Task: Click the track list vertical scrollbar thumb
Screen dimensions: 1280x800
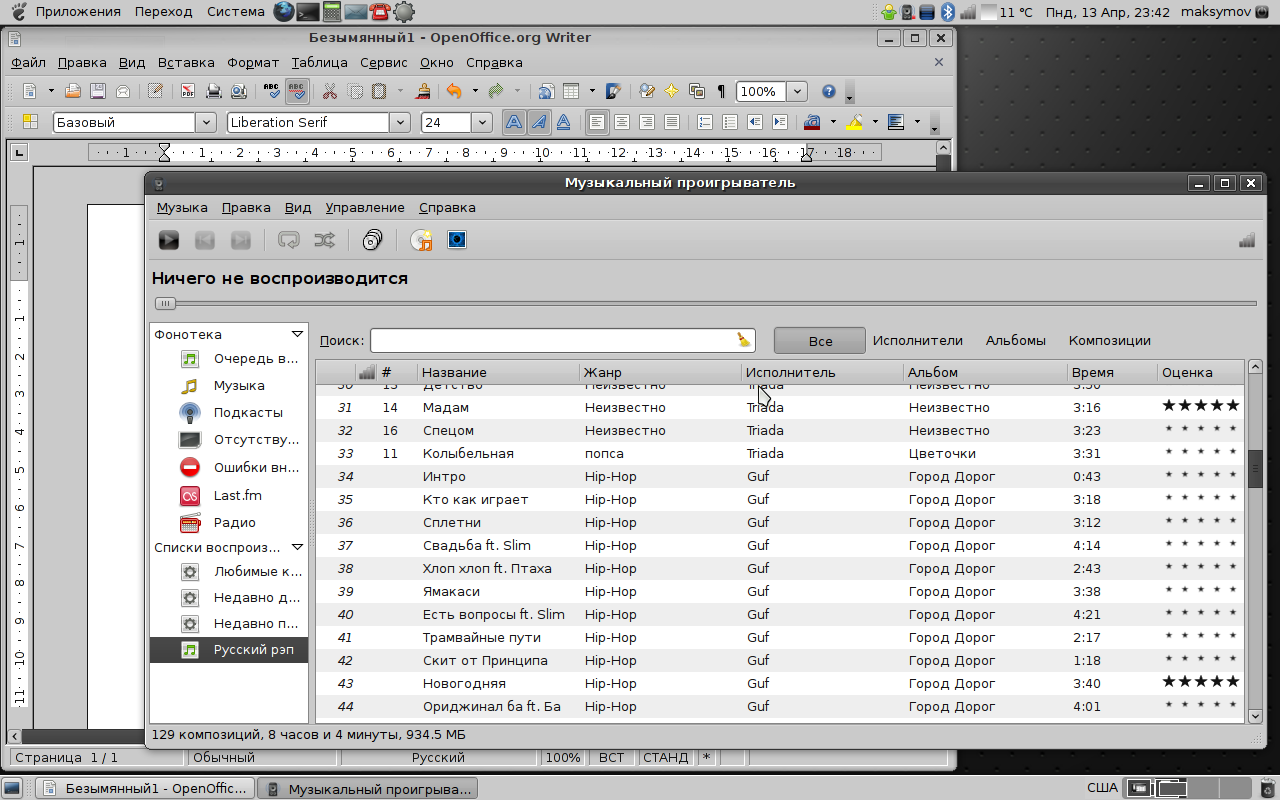Action: [x=1256, y=469]
